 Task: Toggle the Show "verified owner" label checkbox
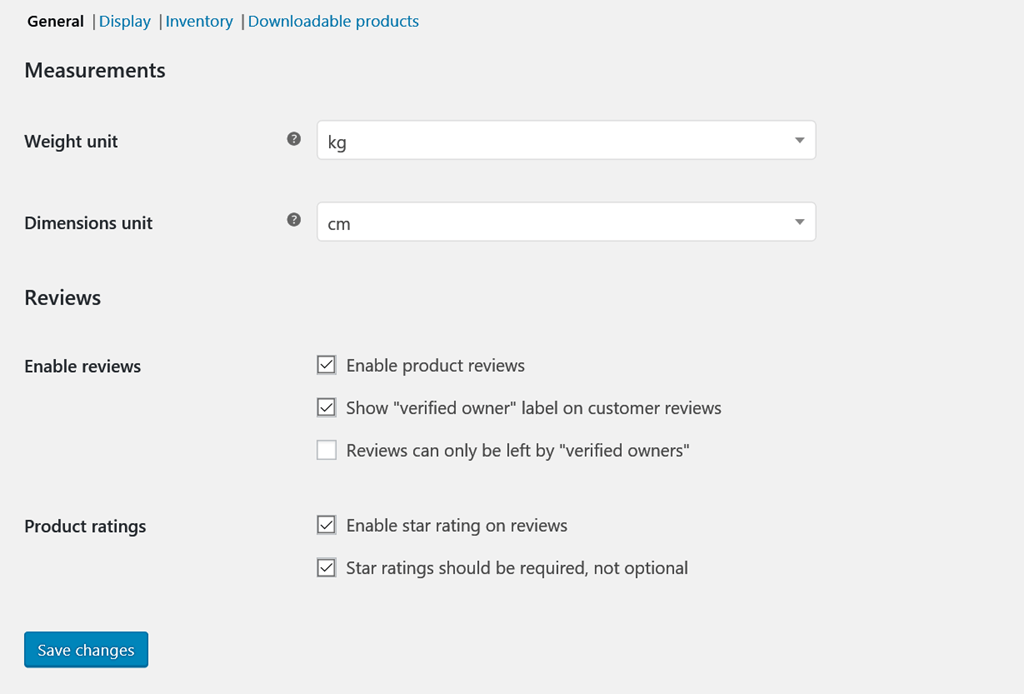coord(327,407)
